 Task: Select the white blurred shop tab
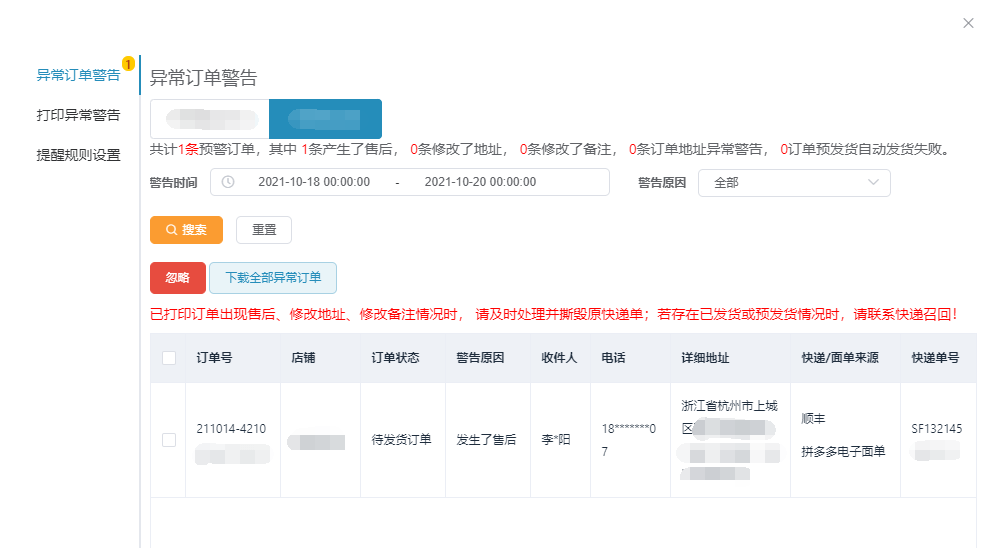click(210, 119)
